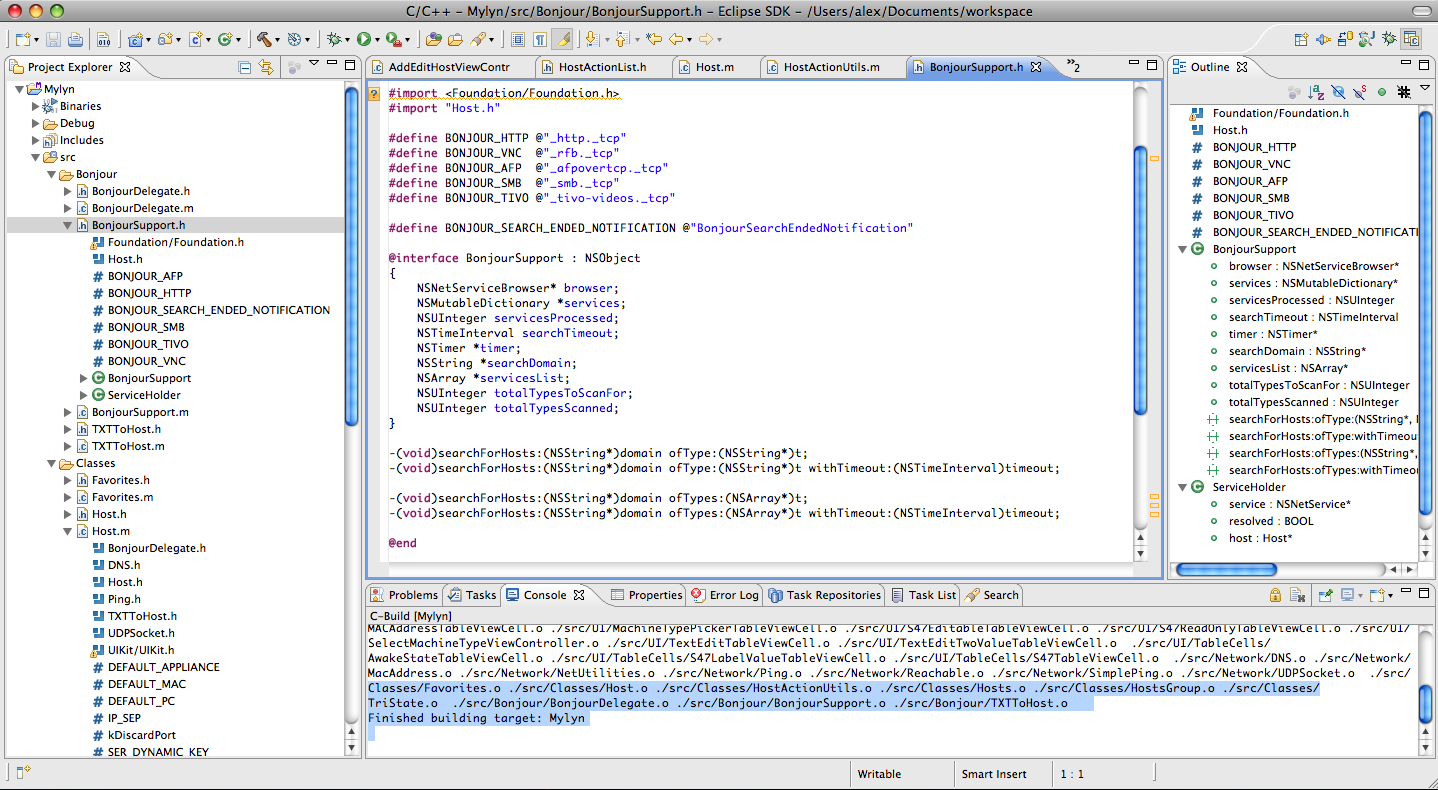Click the Debug bug icon
This screenshot has height=790, width=1438.
pyautogui.click(x=334, y=39)
